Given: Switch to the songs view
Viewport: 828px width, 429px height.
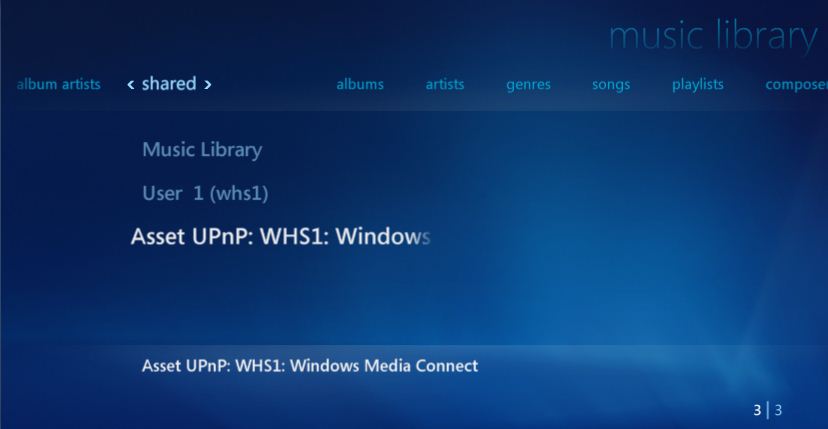Looking at the screenshot, I should pos(611,85).
